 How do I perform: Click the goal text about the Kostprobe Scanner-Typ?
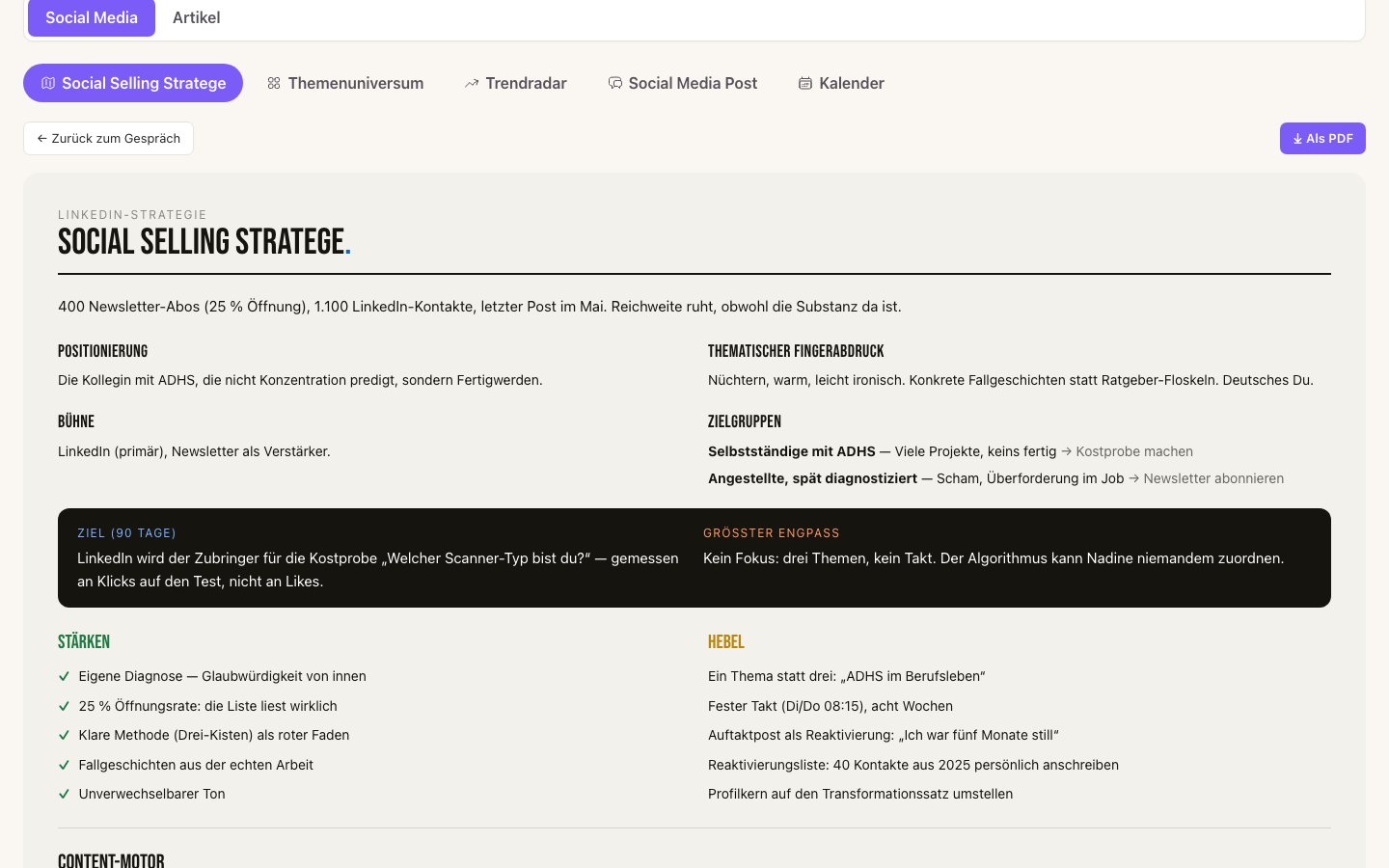[378, 570]
